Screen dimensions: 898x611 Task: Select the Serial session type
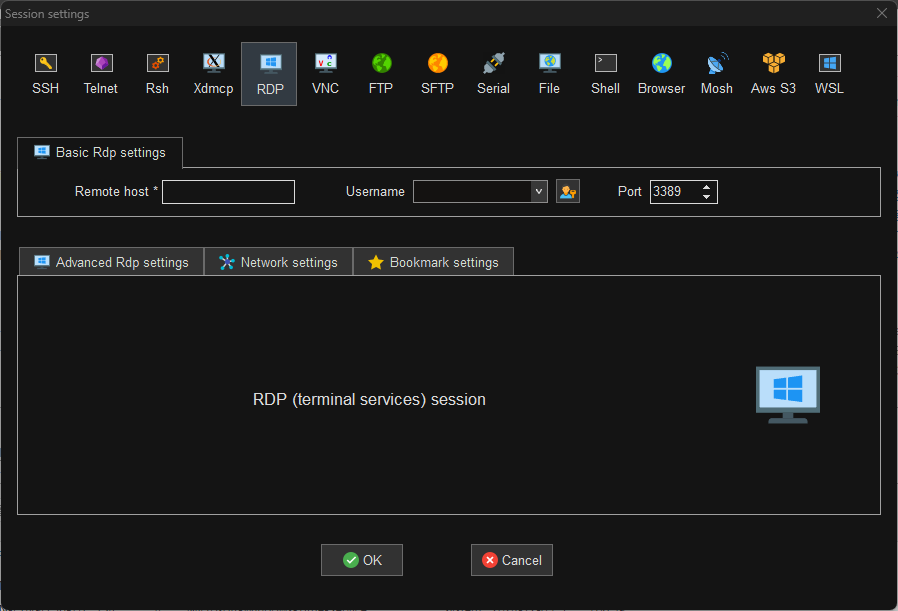(x=493, y=72)
